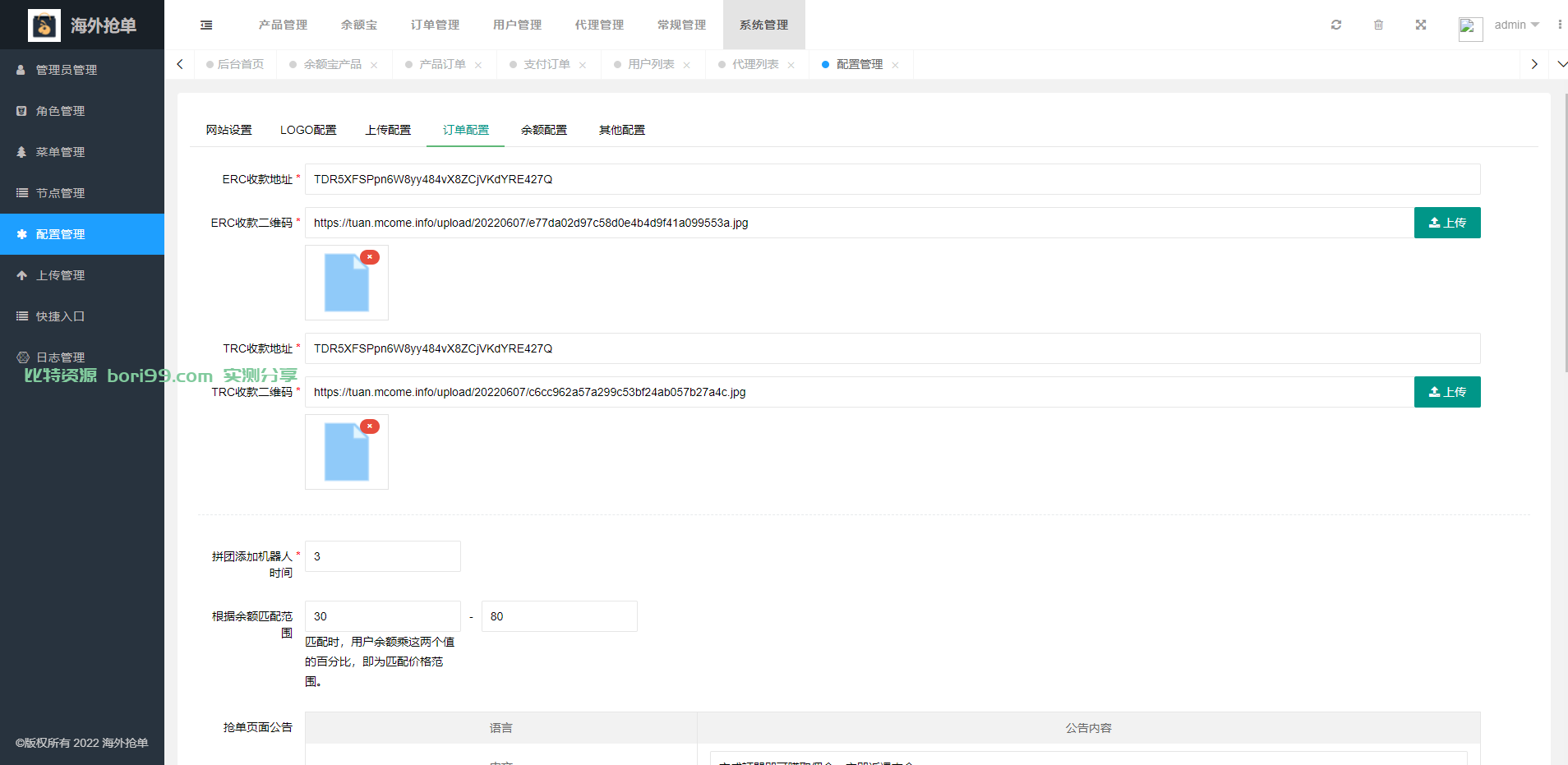The height and width of the screenshot is (765, 1568).
Task: Close the 配置管理 tab
Action: (x=896, y=65)
